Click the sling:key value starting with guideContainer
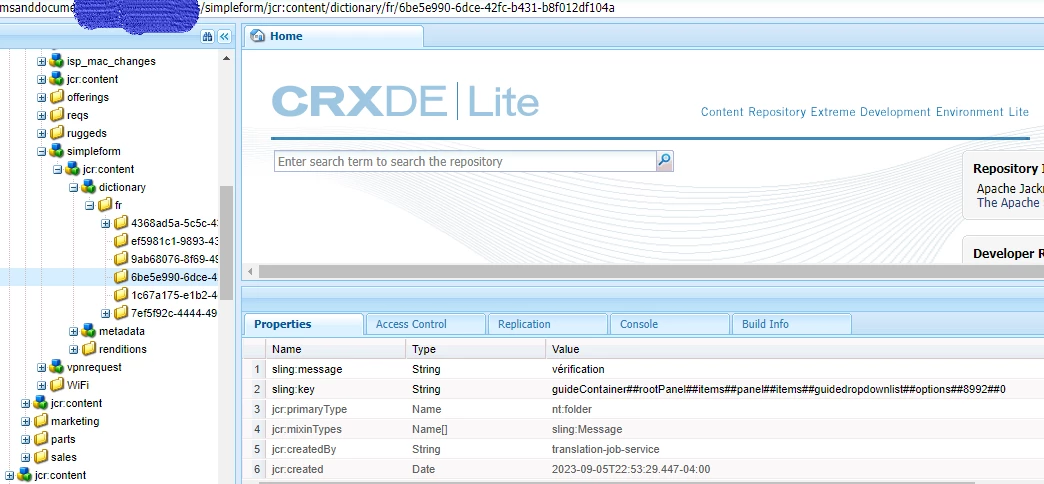 778,389
